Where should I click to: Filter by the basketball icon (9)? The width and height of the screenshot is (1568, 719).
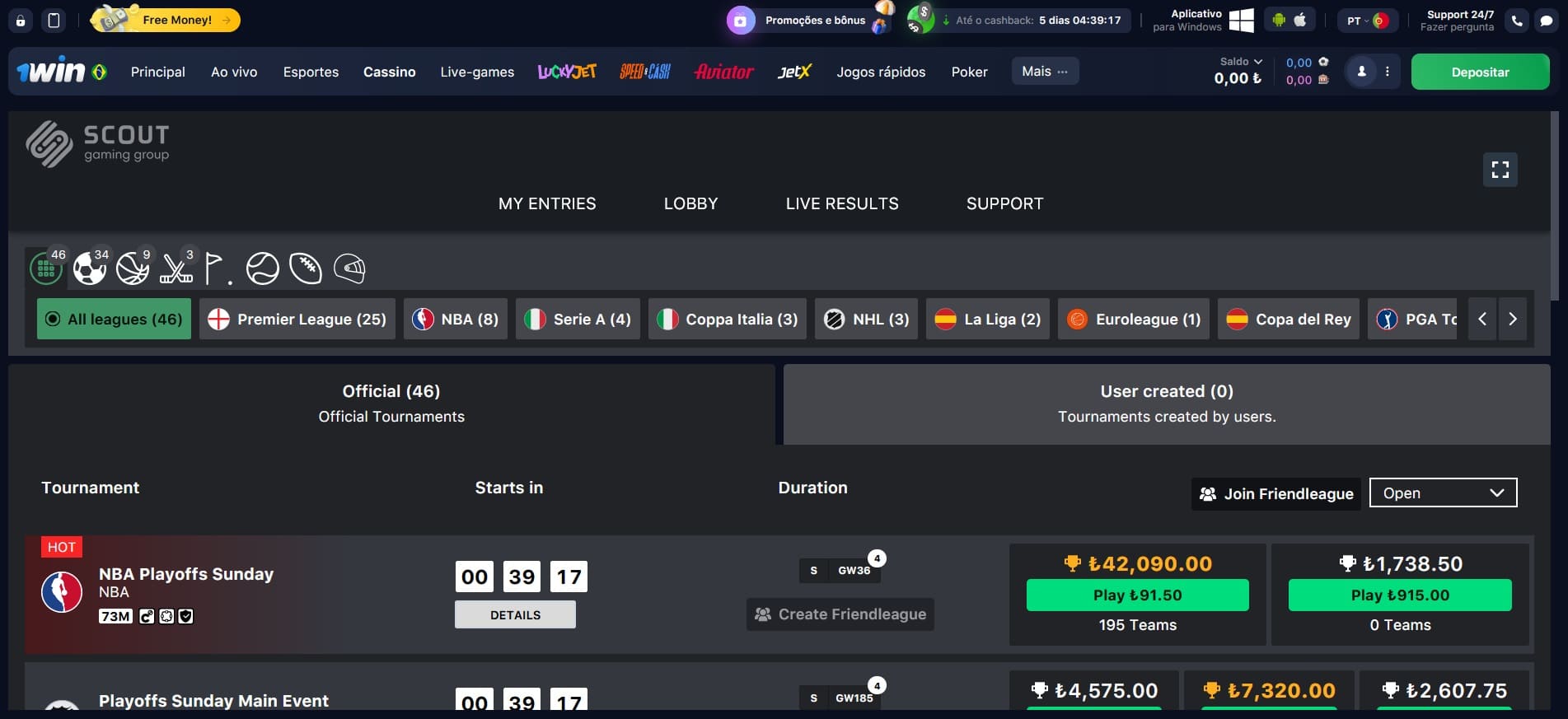point(133,268)
